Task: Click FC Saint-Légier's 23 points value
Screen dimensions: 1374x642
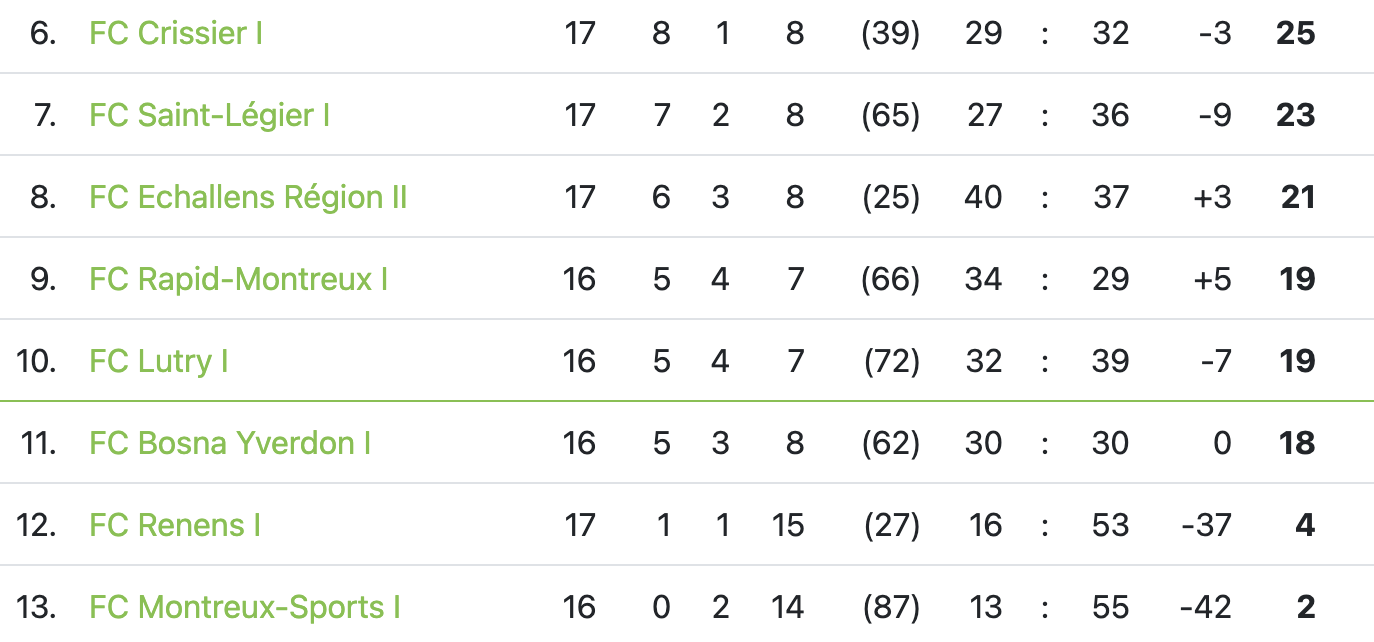Action: pyautogui.click(x=1295, y=116)
